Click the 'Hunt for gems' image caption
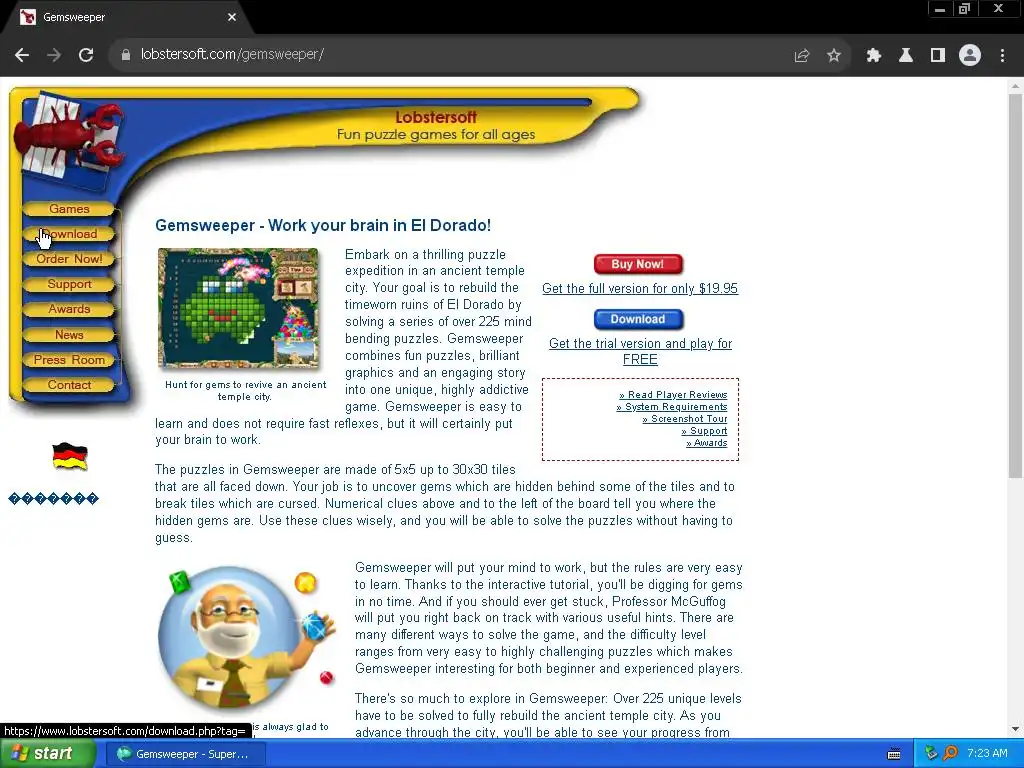Viewport: 1024px width, 768px height. [245, 391]
